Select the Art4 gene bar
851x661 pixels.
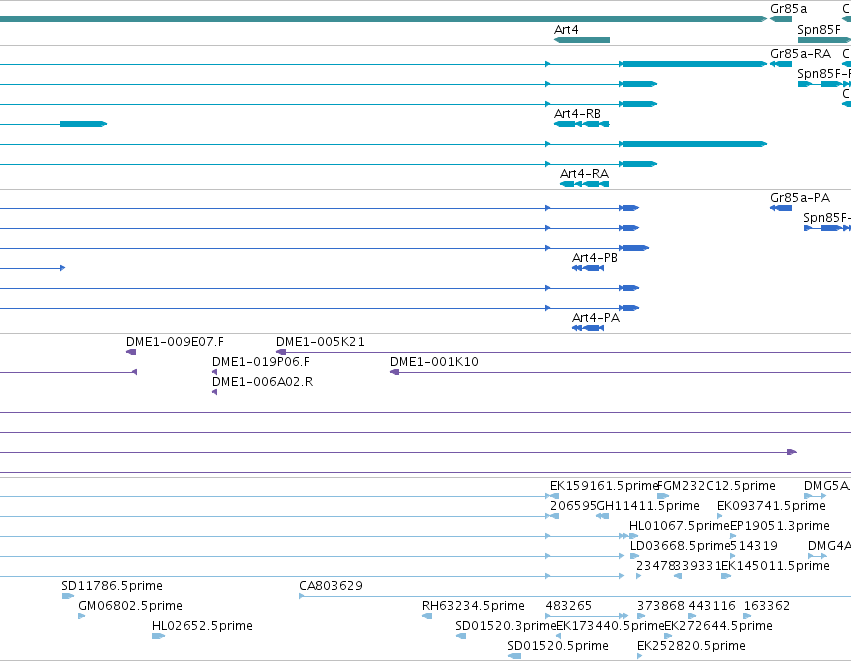tap(582, 40)
